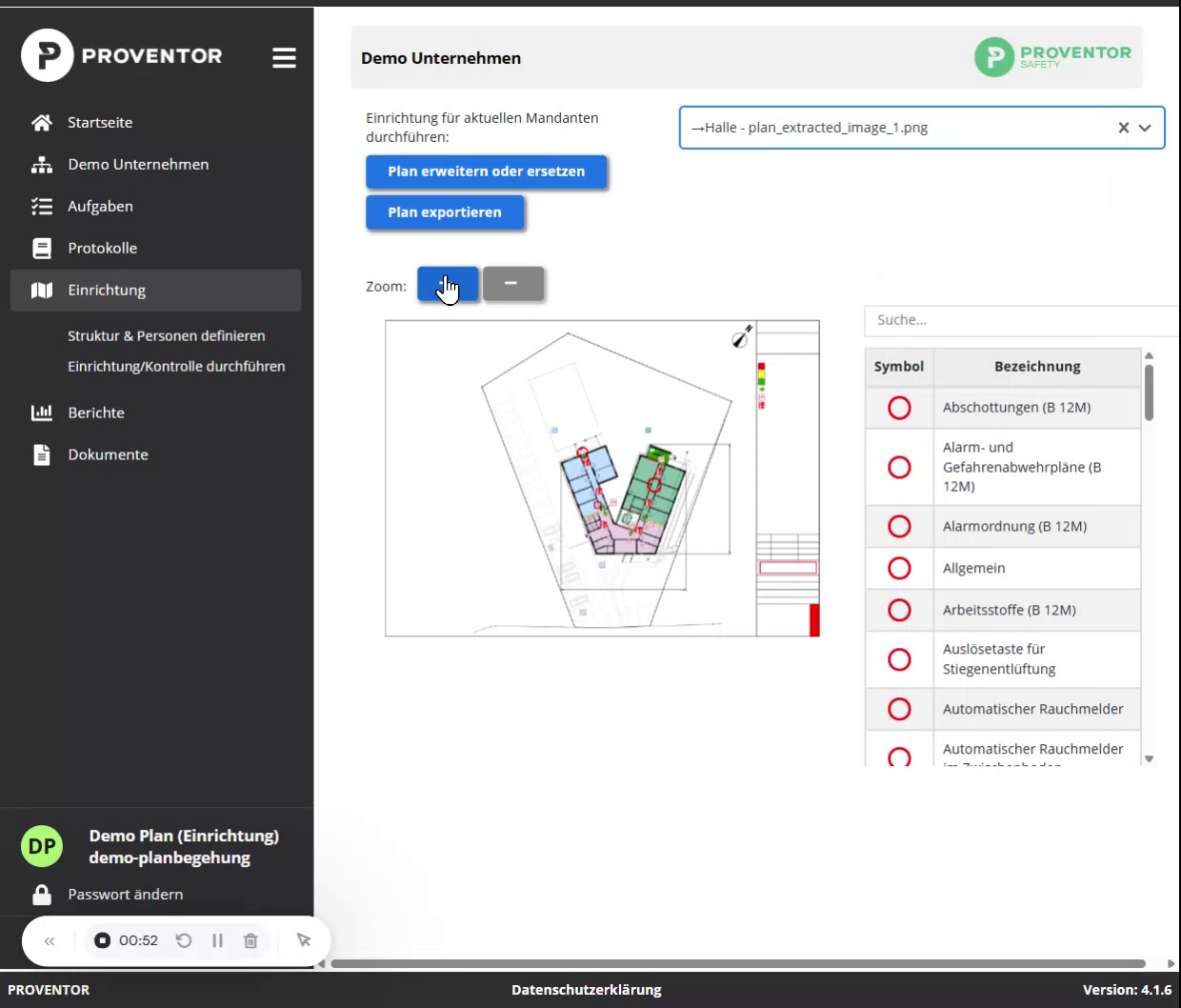
Task: Collapse the recorder toolbar chevron
Action: pos(50,941)
